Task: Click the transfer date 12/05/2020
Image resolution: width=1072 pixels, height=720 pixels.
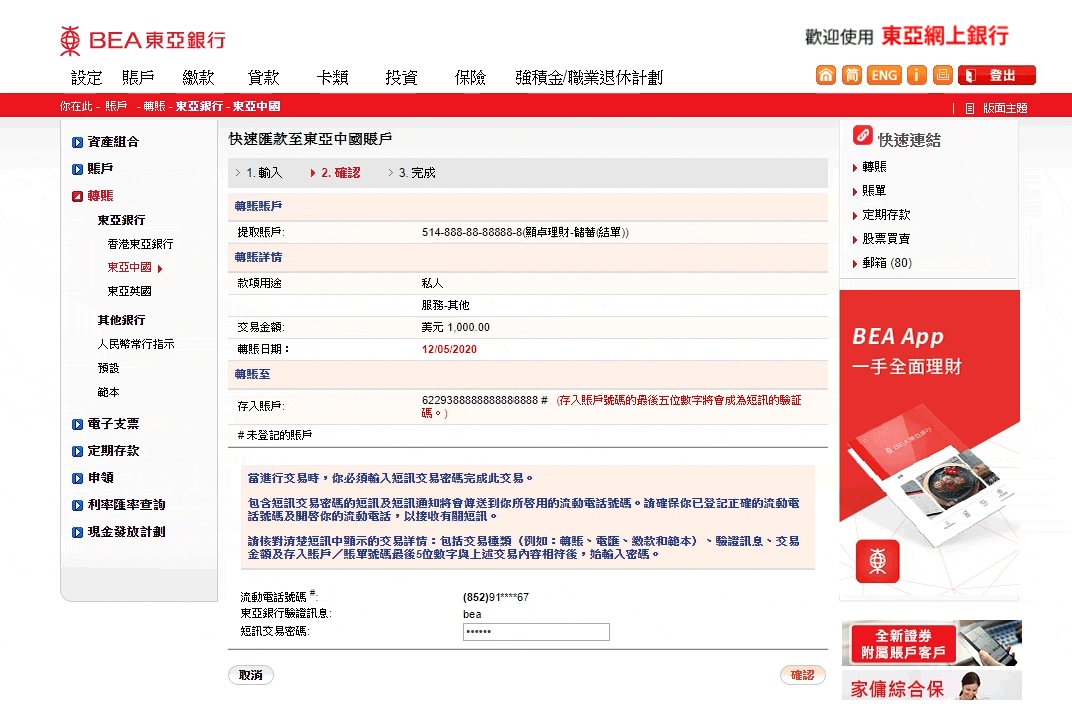Action: pos(449,349)
